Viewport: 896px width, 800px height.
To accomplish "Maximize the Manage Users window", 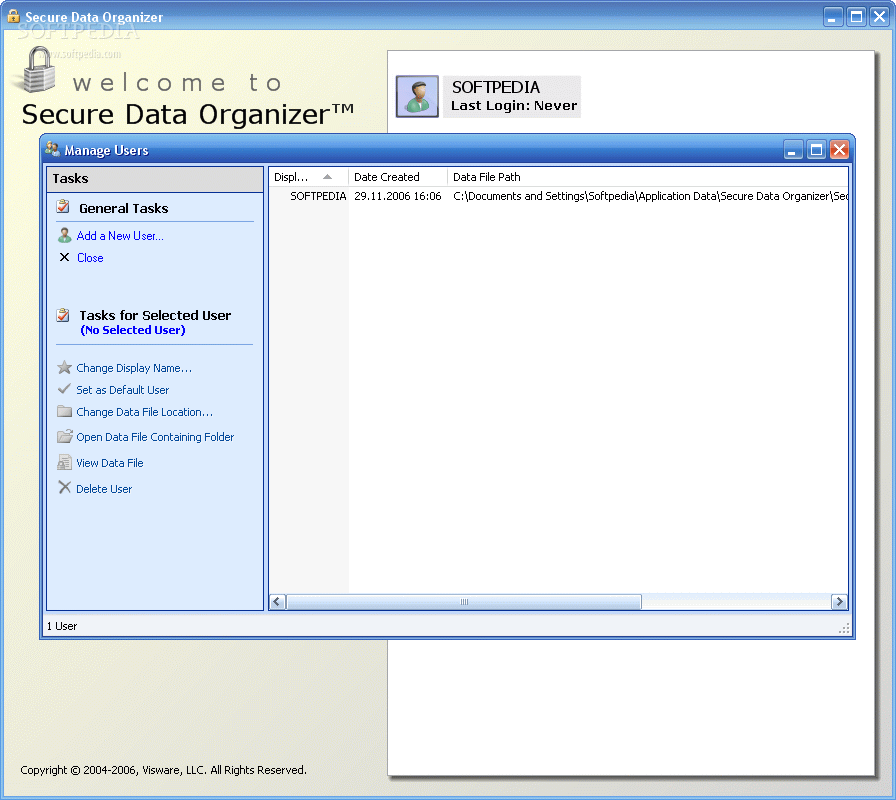I will click(x=817, y=150).
